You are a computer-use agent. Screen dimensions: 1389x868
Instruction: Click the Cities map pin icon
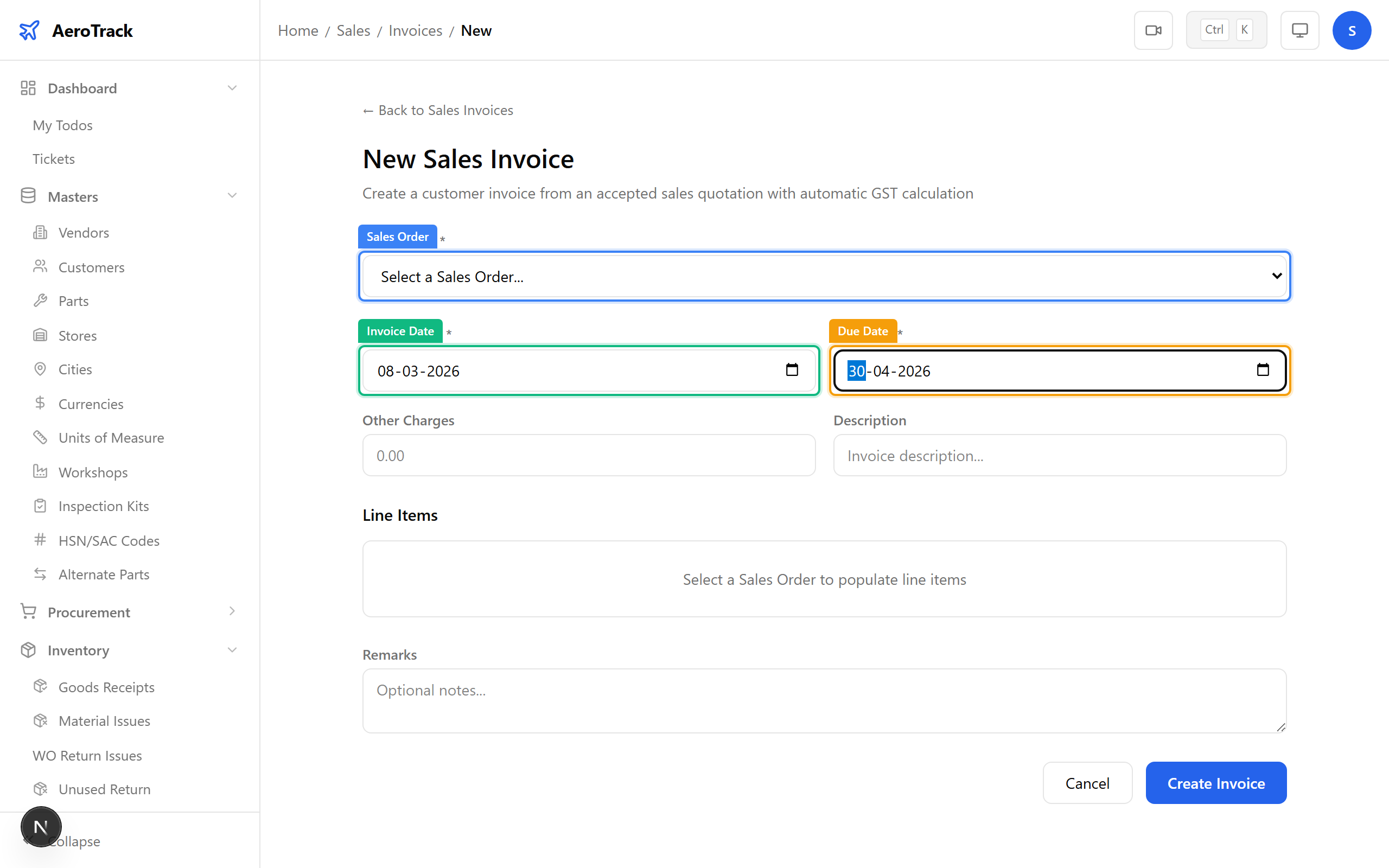click(x=40, y=368)
